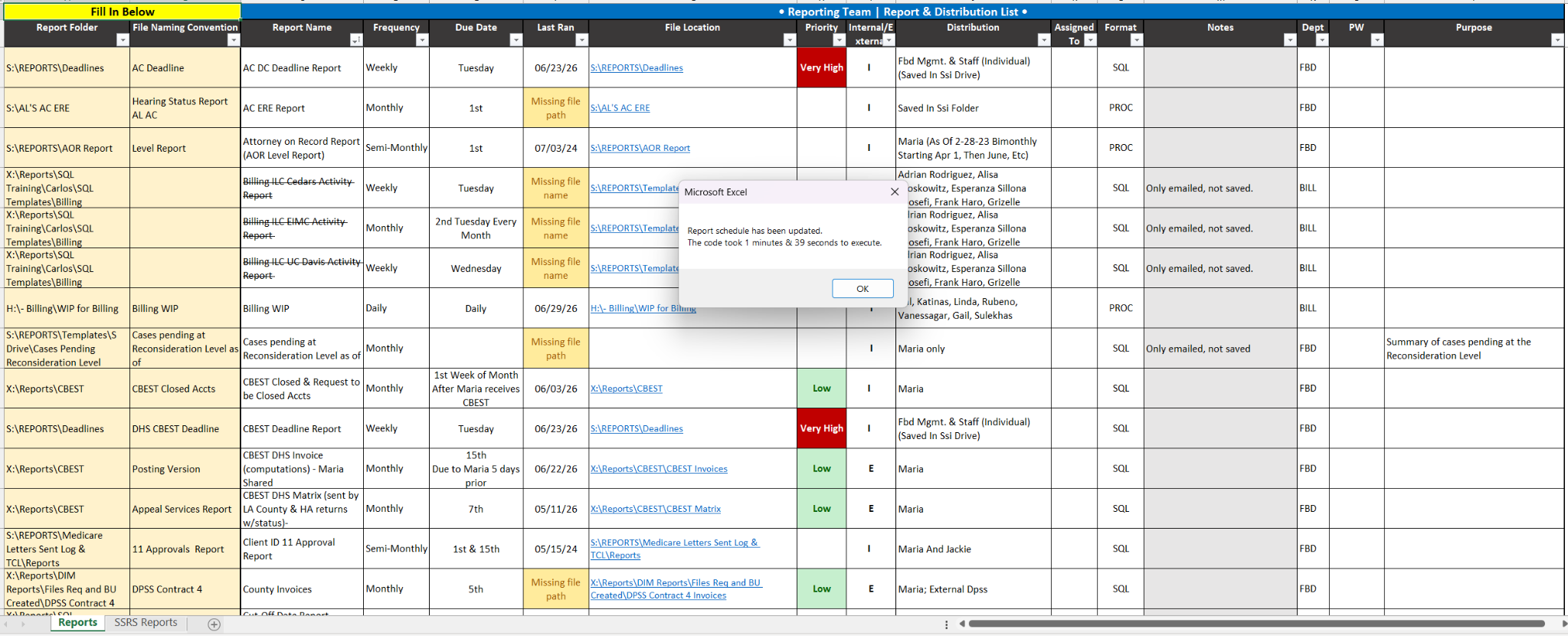
Task: Select the Level Report naming convention cell
Action: pos(185,148)
